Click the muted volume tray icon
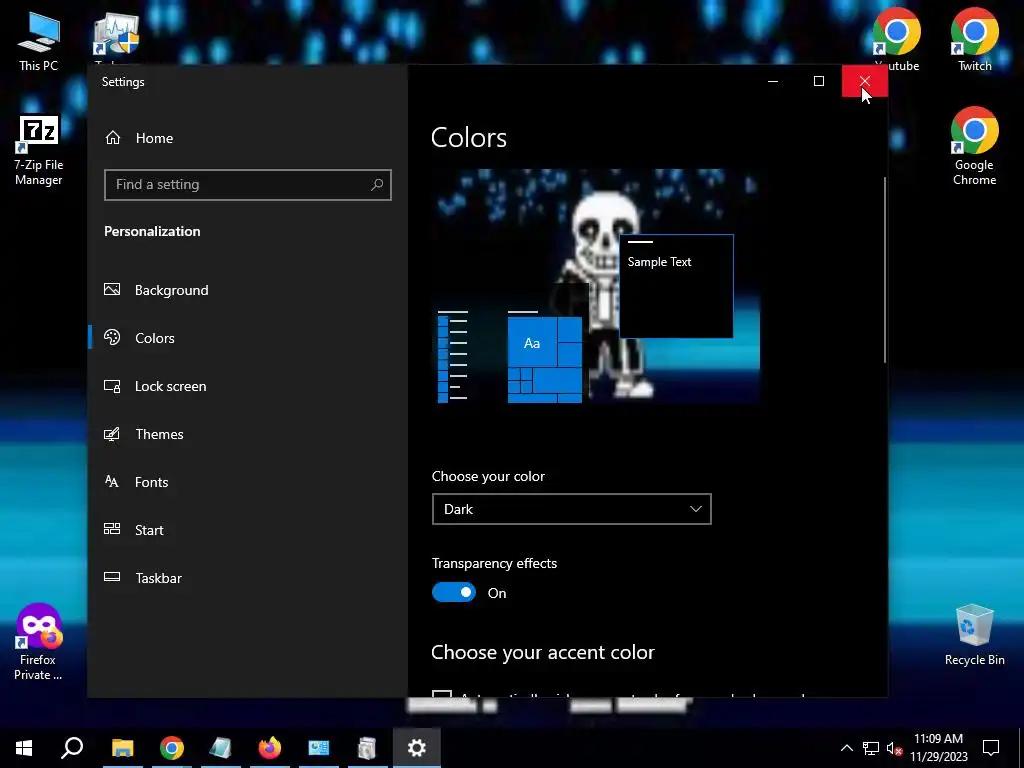The height and width of the screenshot is (768, 1024). [x=894, y=748]
